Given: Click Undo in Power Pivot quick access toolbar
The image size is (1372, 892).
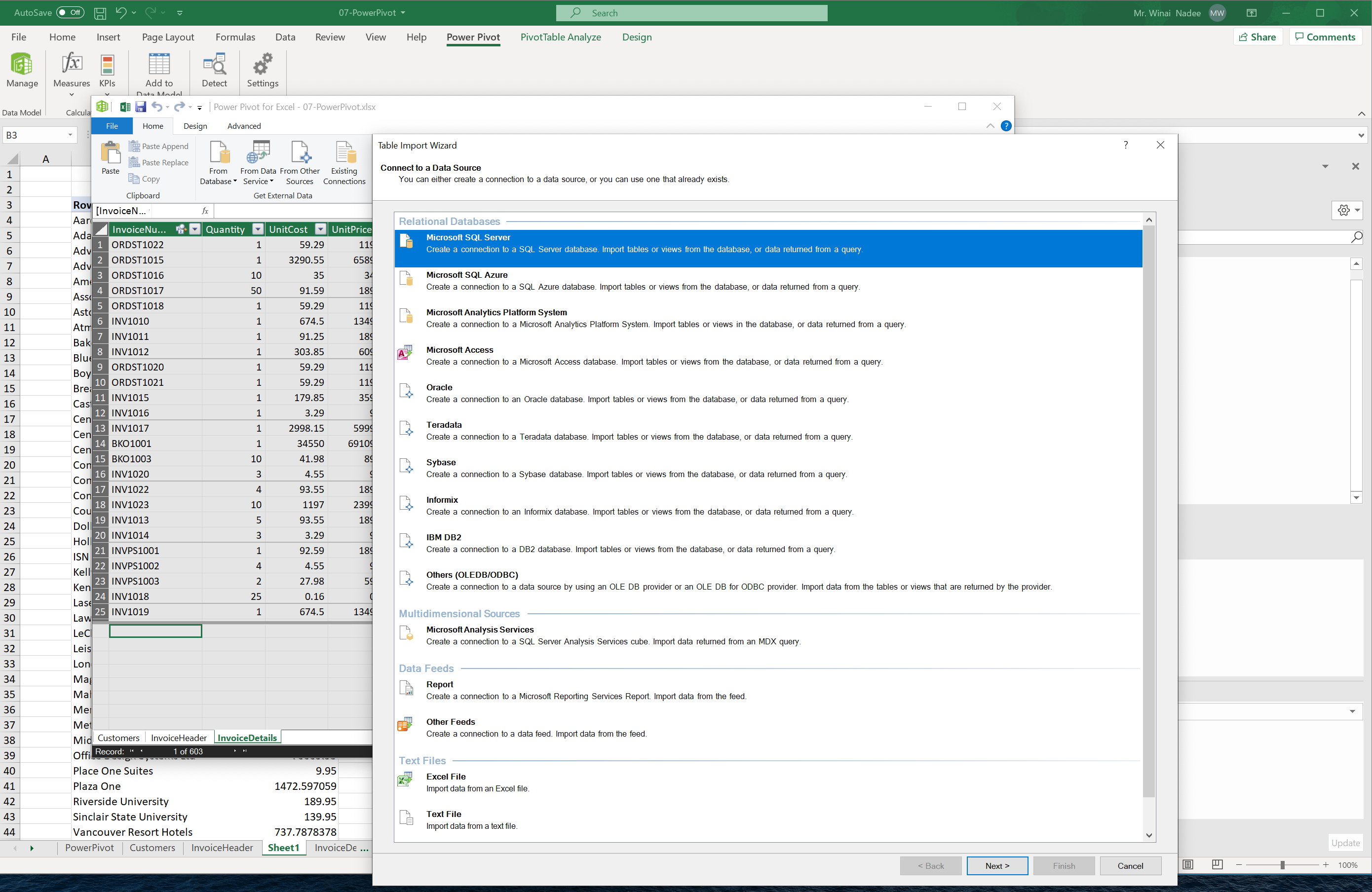Looking at the screenshot, I should pos(157,107).
